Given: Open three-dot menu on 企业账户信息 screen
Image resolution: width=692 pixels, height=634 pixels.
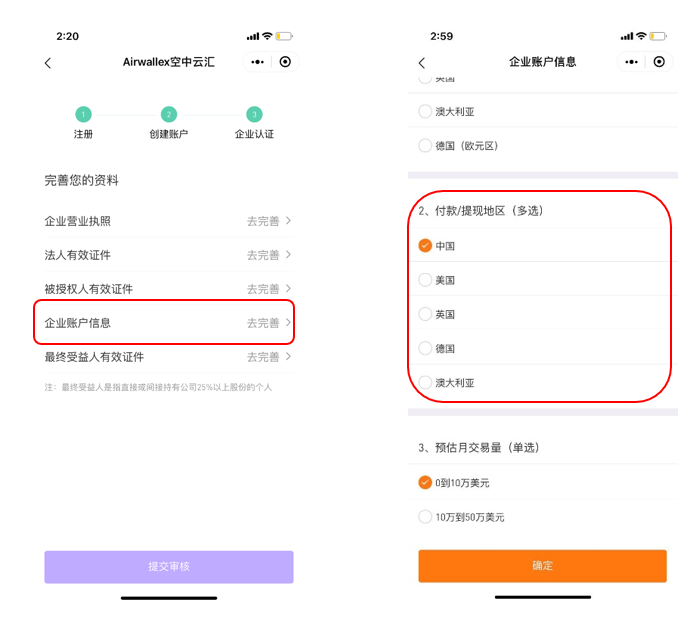Looking at the screenshot, I should tap(632, 62).
